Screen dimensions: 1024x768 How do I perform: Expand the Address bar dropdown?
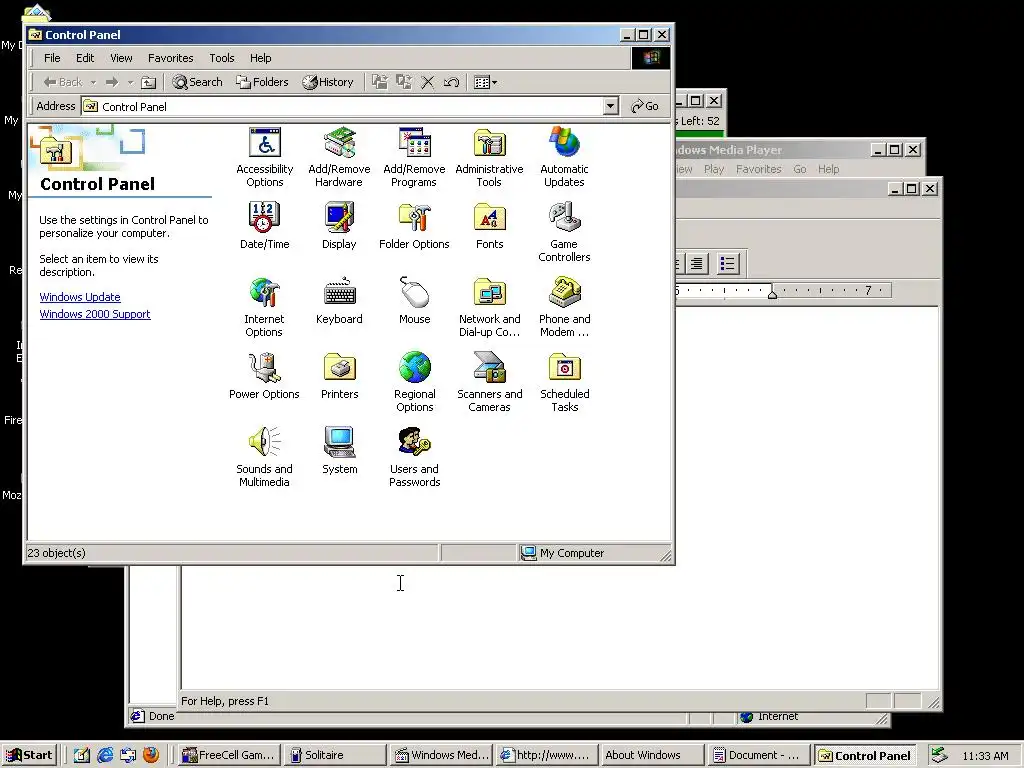coord(611,106)
